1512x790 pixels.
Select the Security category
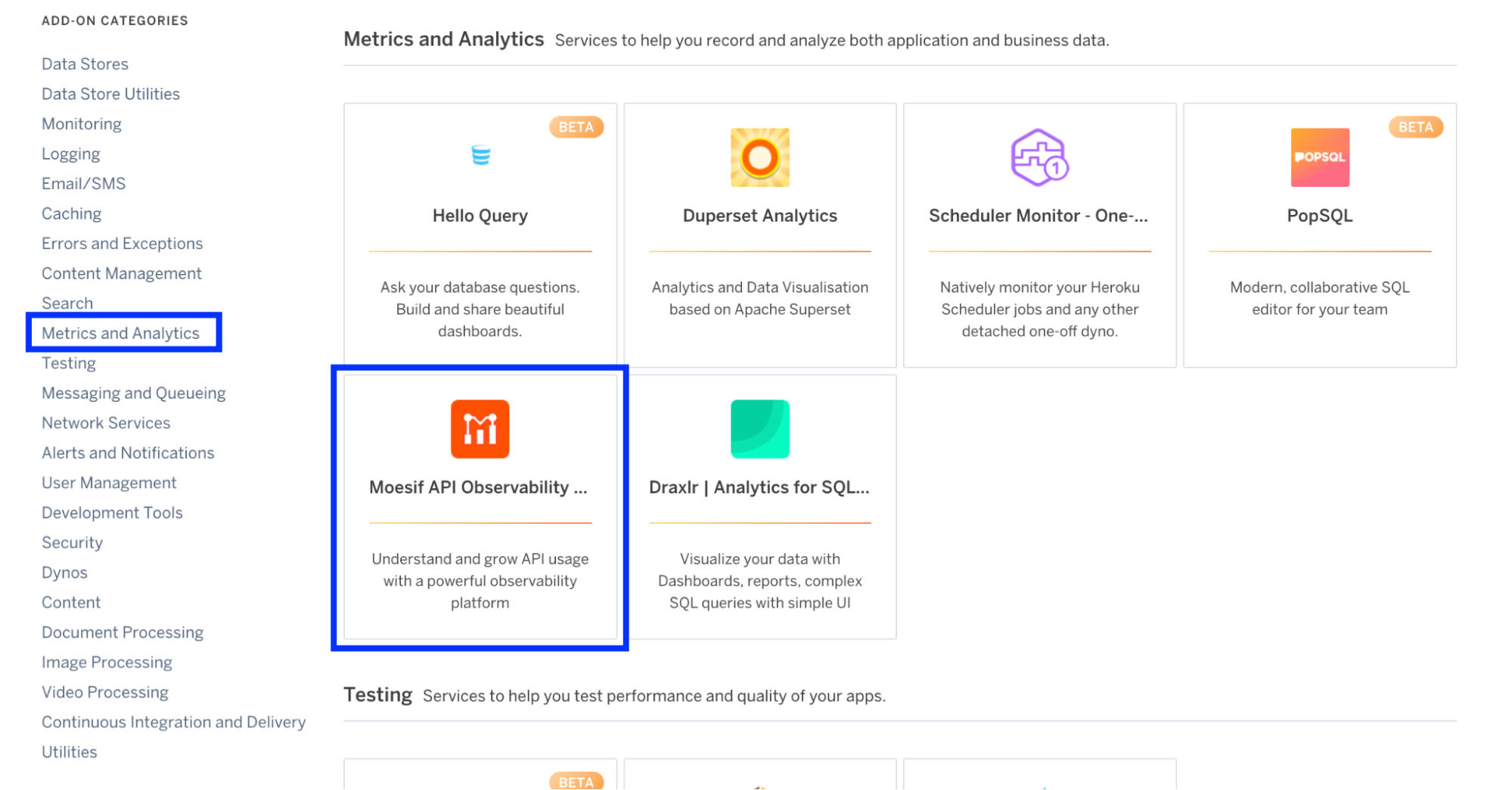(72, 542)
